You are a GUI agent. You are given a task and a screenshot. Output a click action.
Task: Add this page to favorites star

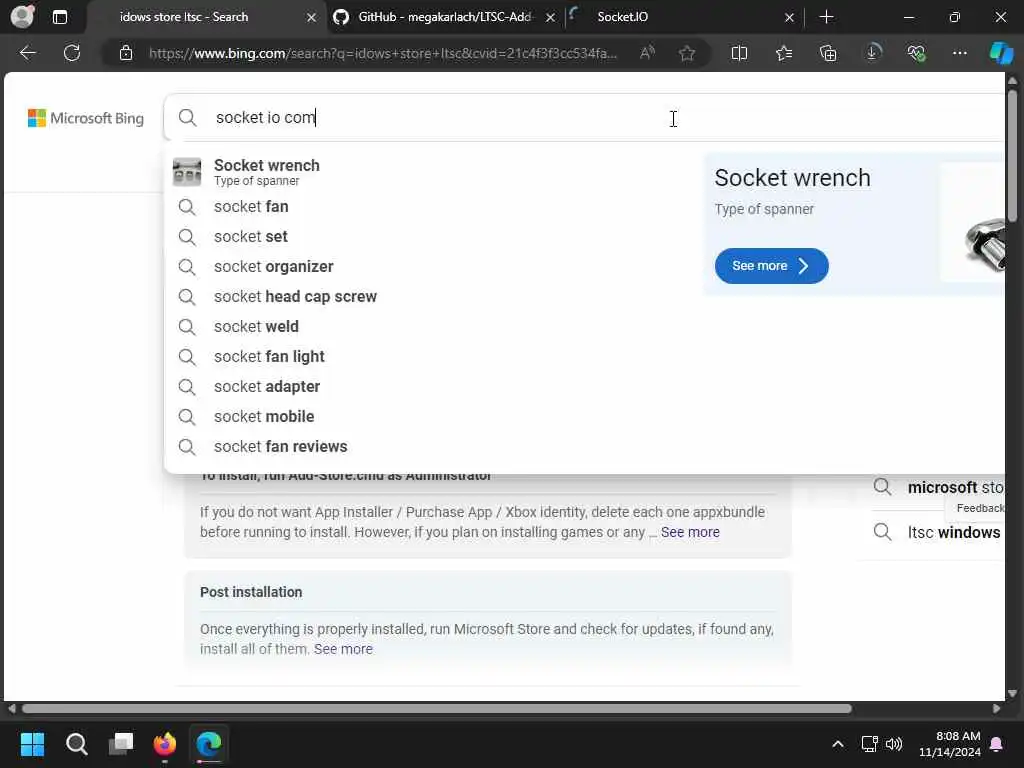point(686,53)
